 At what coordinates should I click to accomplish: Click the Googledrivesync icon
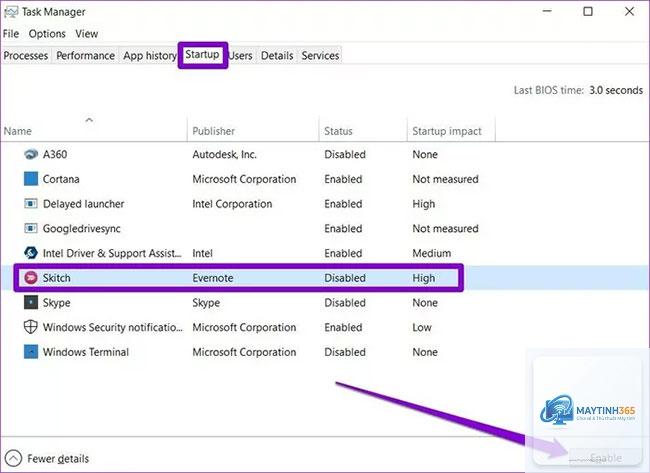31,228
